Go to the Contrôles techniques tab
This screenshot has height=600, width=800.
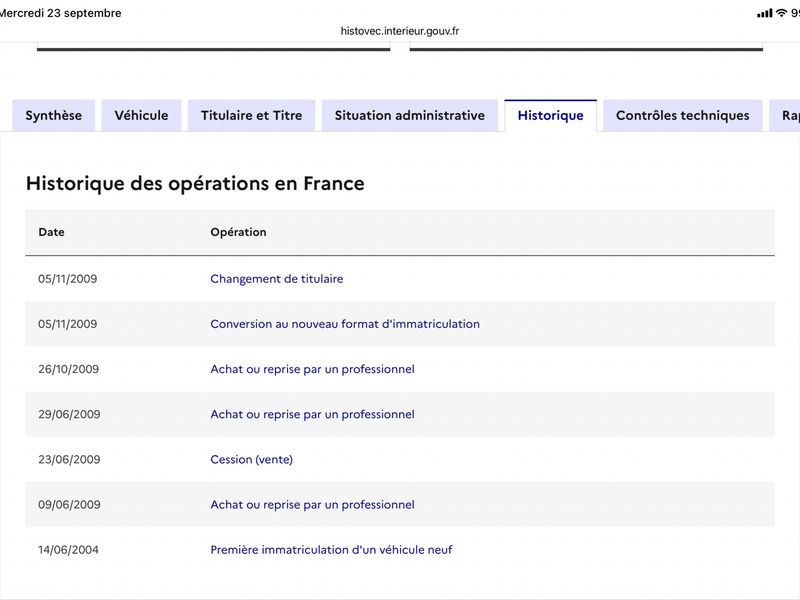tap(683, 115)
